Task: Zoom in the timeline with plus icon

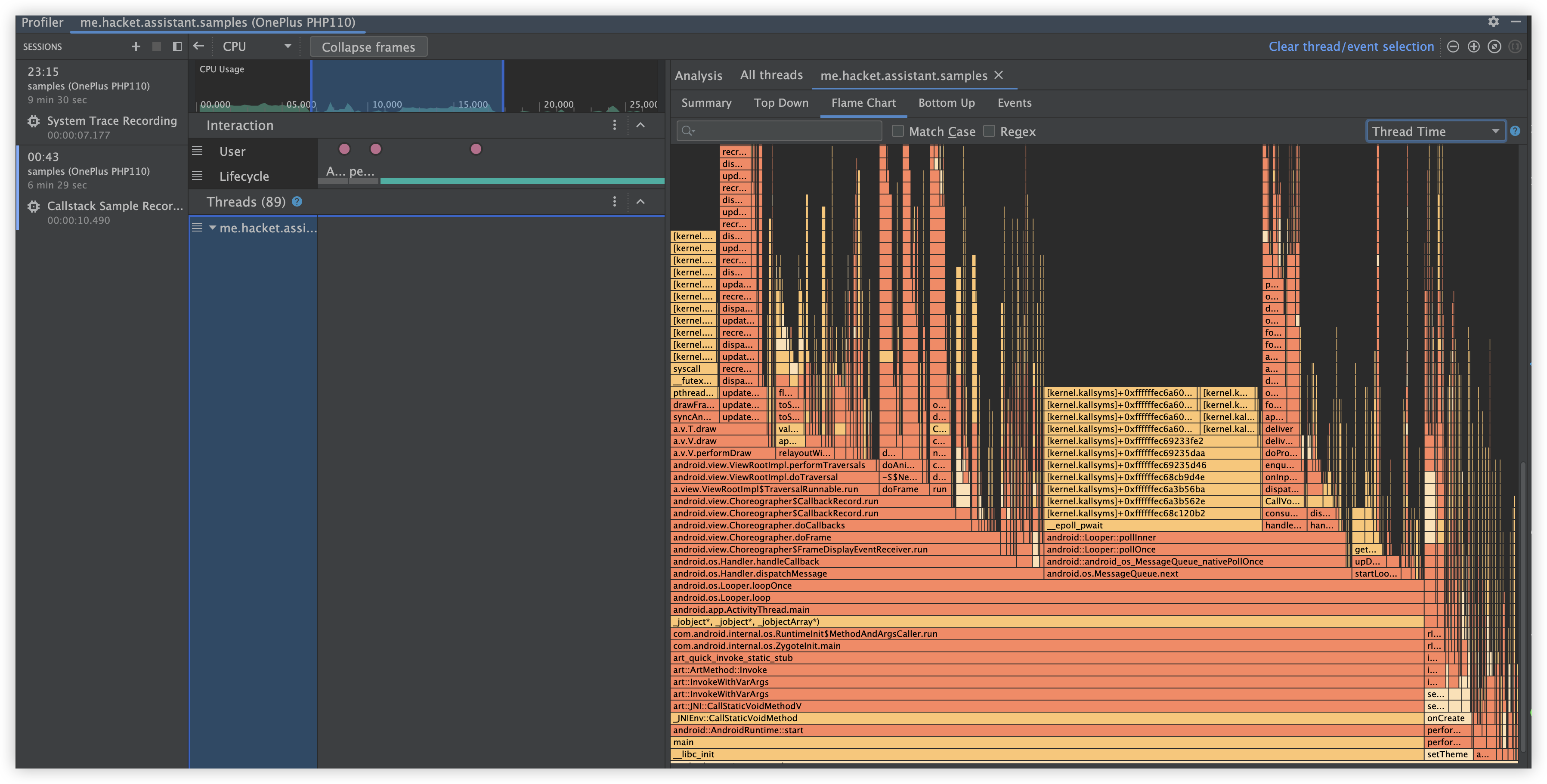Action: point(1473,46)
